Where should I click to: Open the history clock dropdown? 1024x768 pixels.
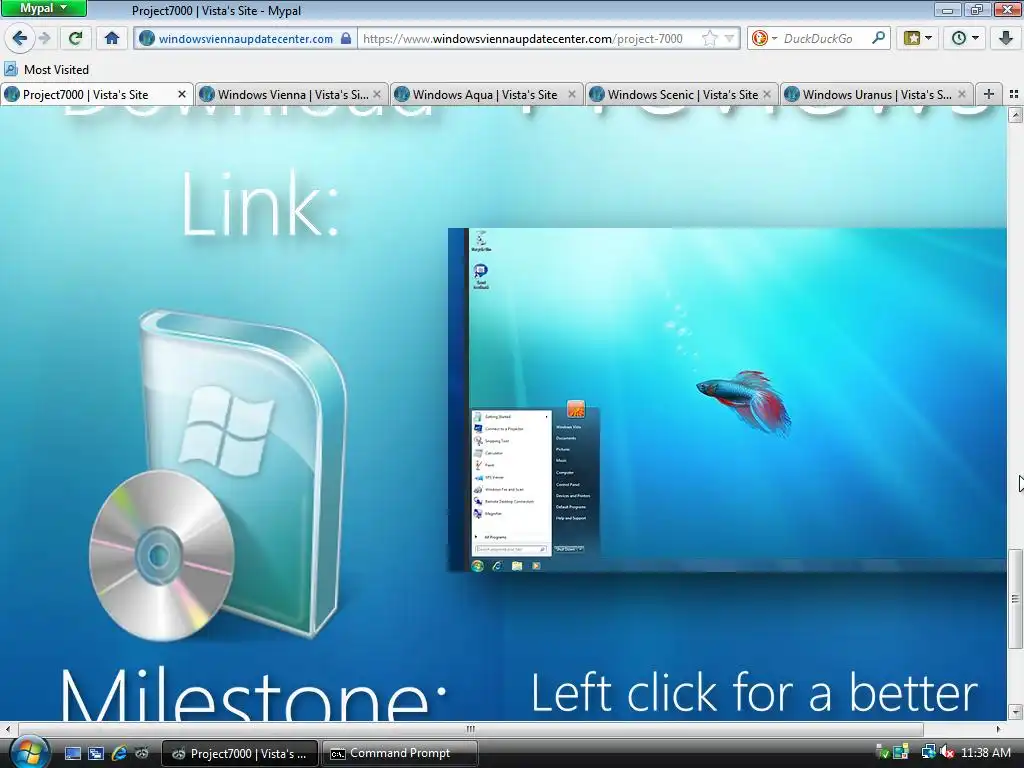click(x=965, y=39)
